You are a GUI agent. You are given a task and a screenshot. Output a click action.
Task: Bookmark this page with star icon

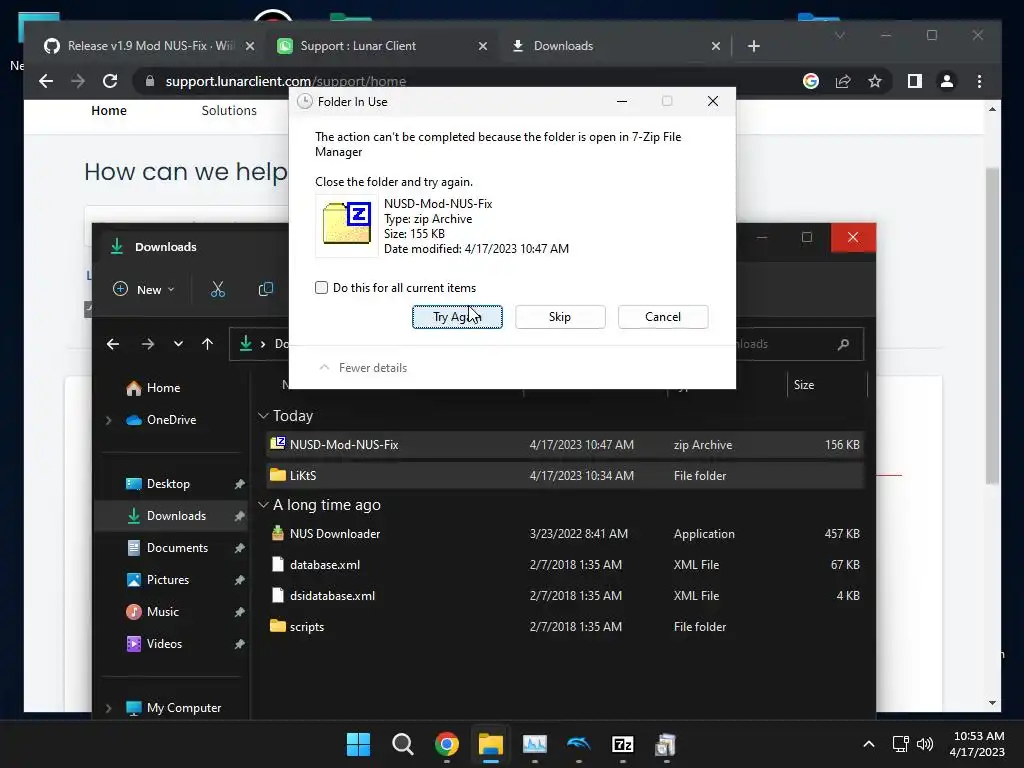(x=875, y=81)
